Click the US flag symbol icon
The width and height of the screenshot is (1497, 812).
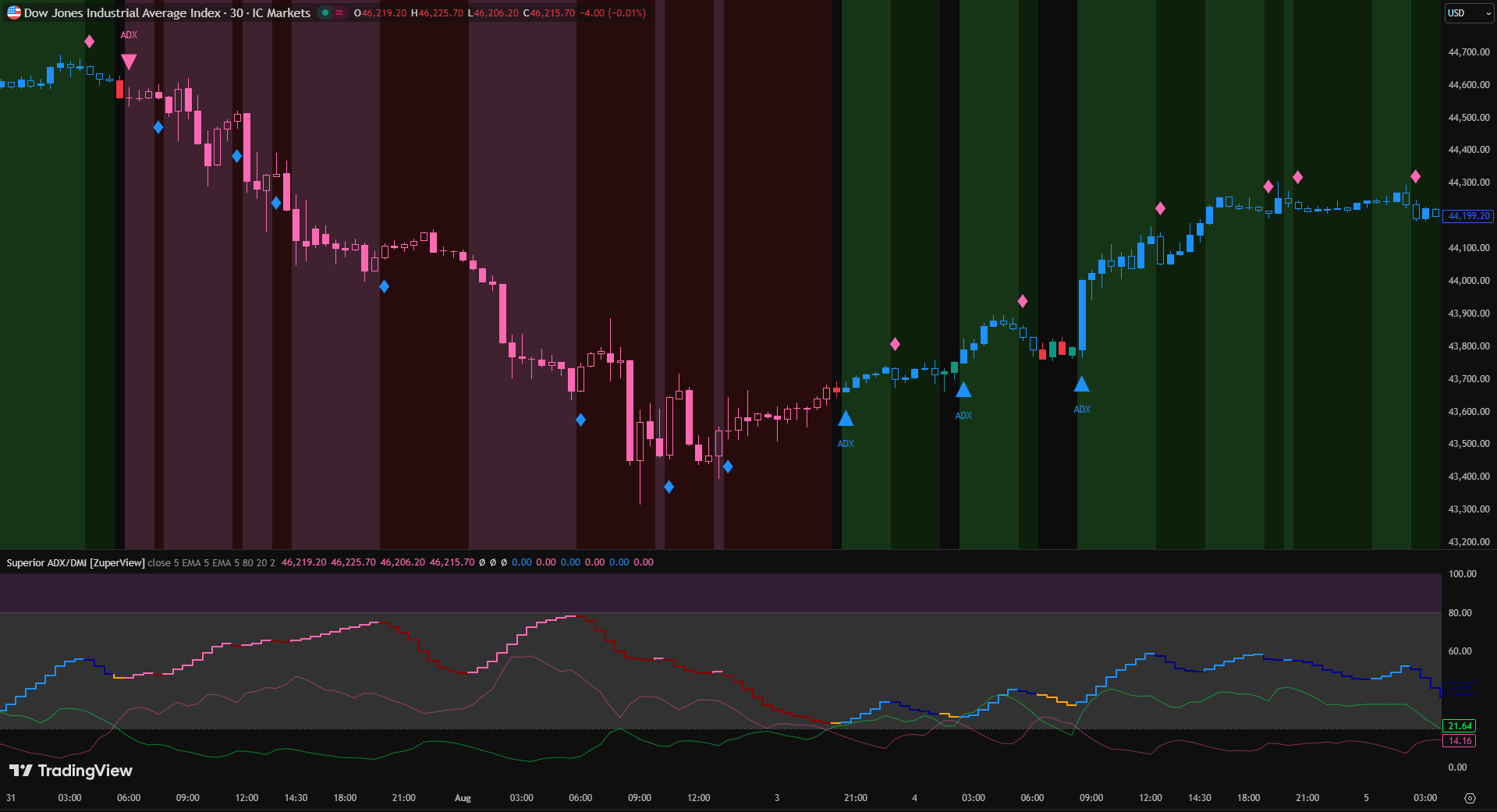tap(13, 12)
